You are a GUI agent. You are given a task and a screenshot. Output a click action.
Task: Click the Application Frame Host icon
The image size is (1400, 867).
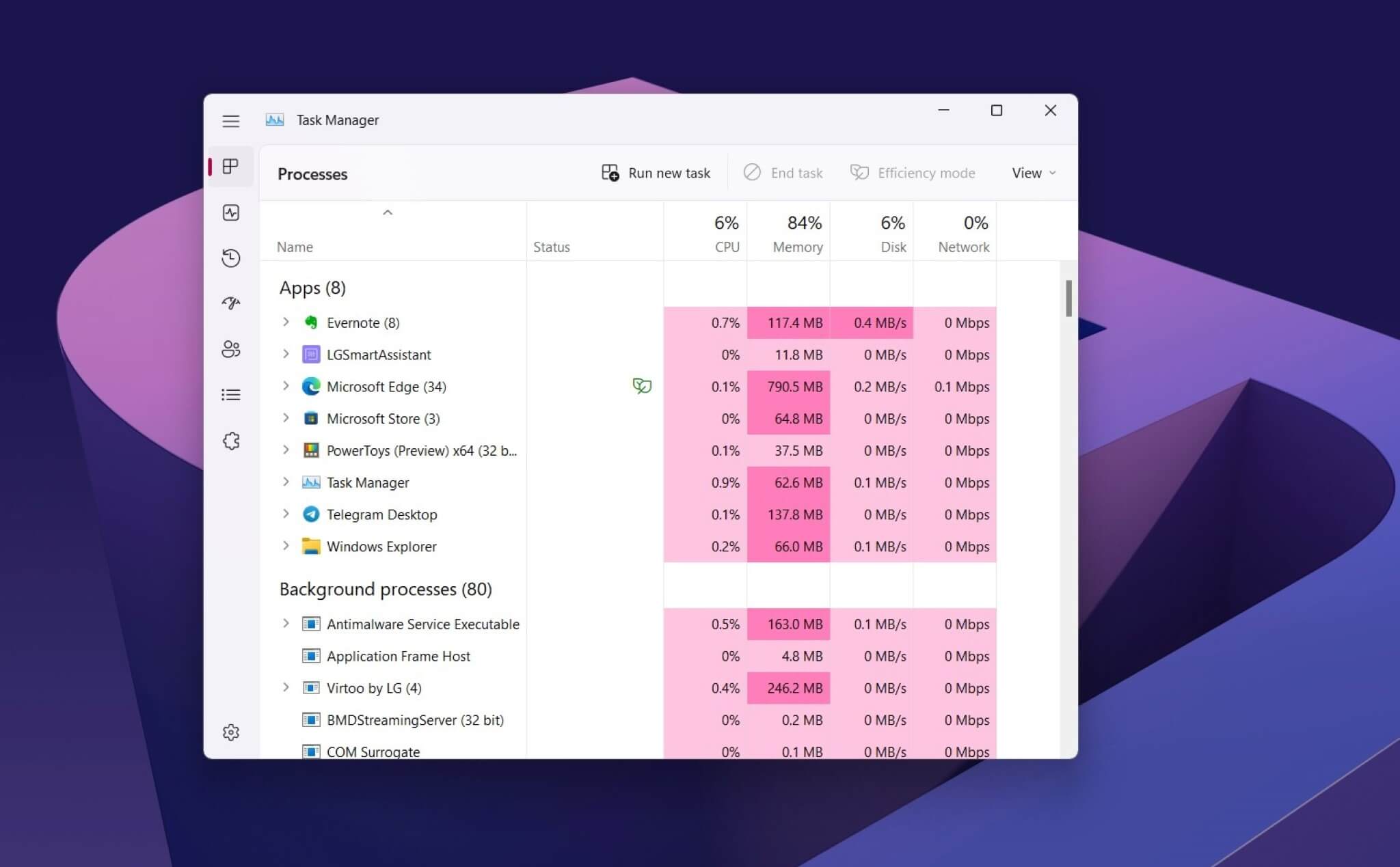311,656
